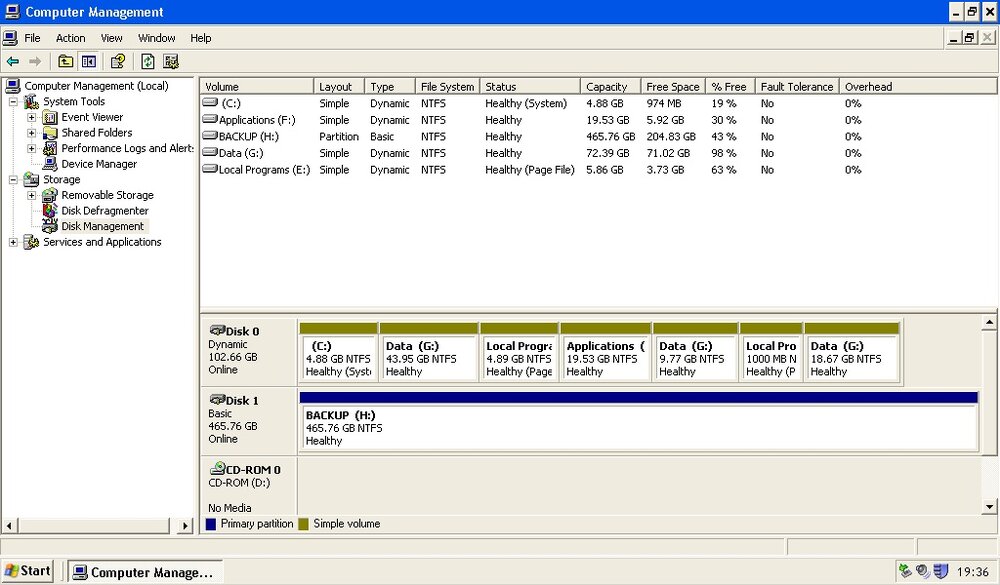This screenshot has height=585, width=1000.
Task: Click the tree pane scroll right arrow
Action: click(185, 526)
